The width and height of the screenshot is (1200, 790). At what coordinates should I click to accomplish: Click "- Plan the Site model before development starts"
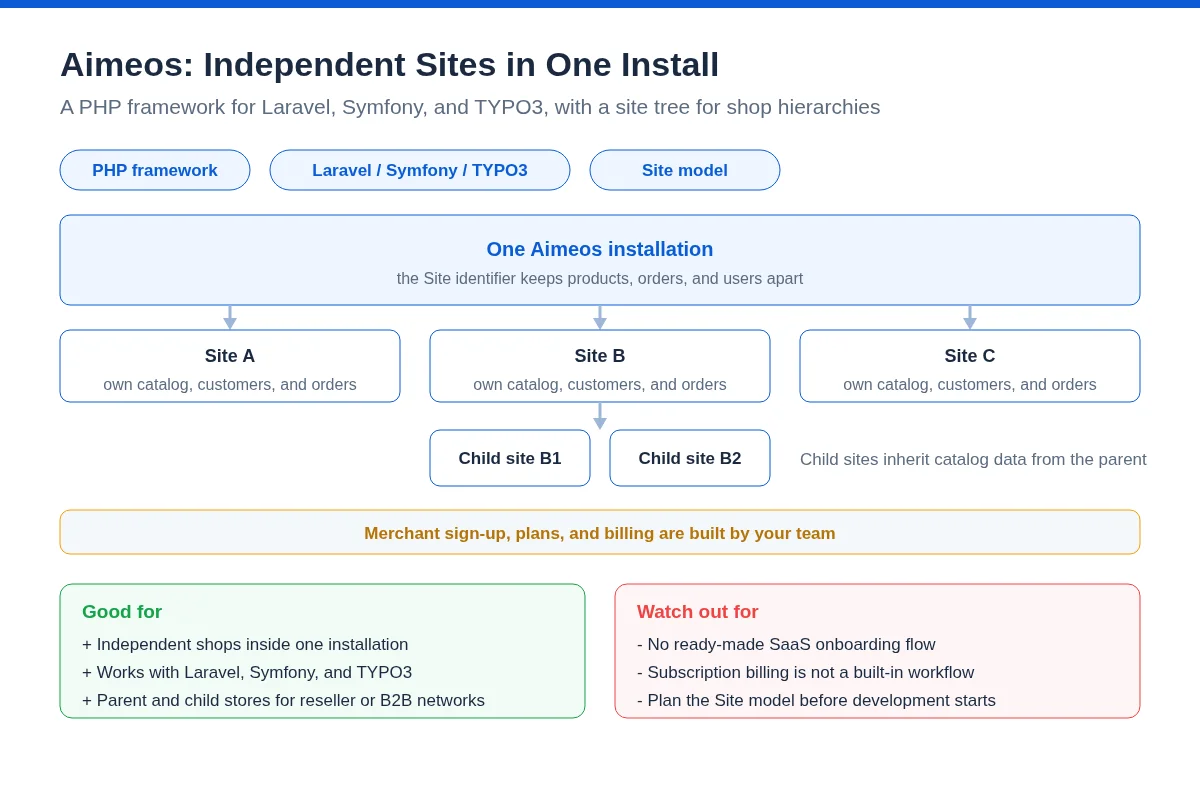click(x=816, y=701)
